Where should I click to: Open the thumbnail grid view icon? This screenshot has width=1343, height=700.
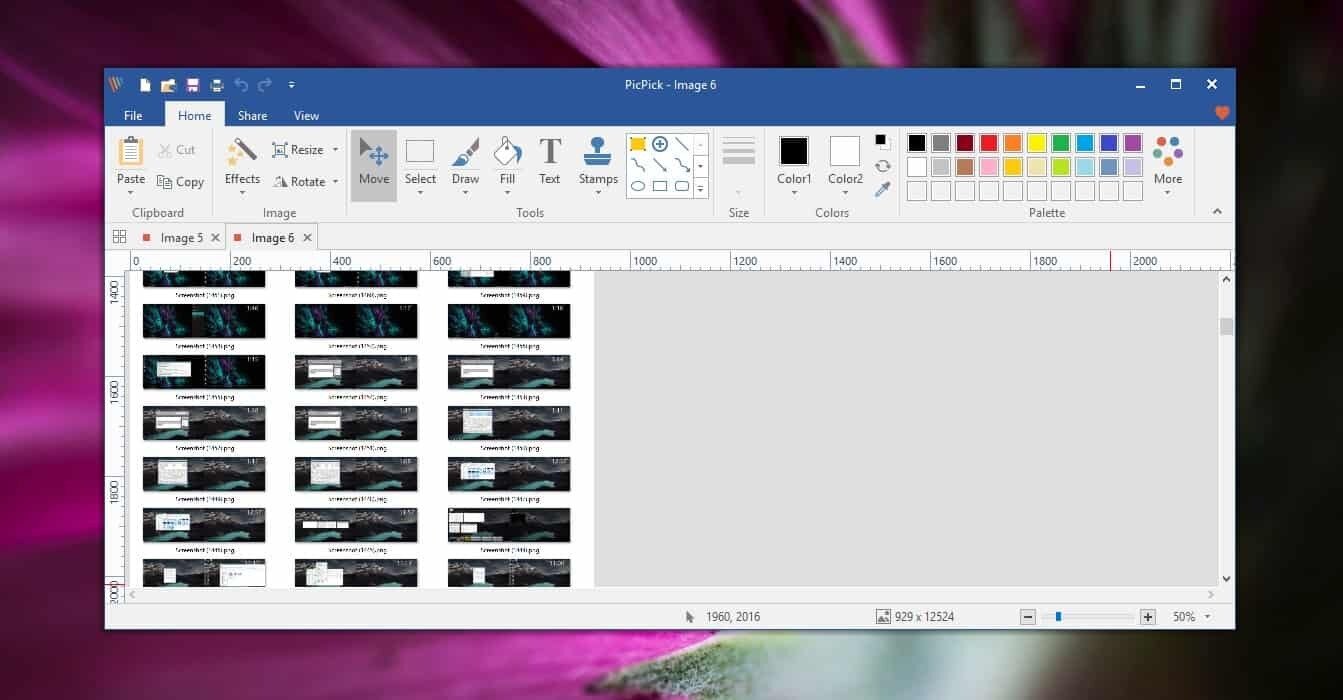119,237
